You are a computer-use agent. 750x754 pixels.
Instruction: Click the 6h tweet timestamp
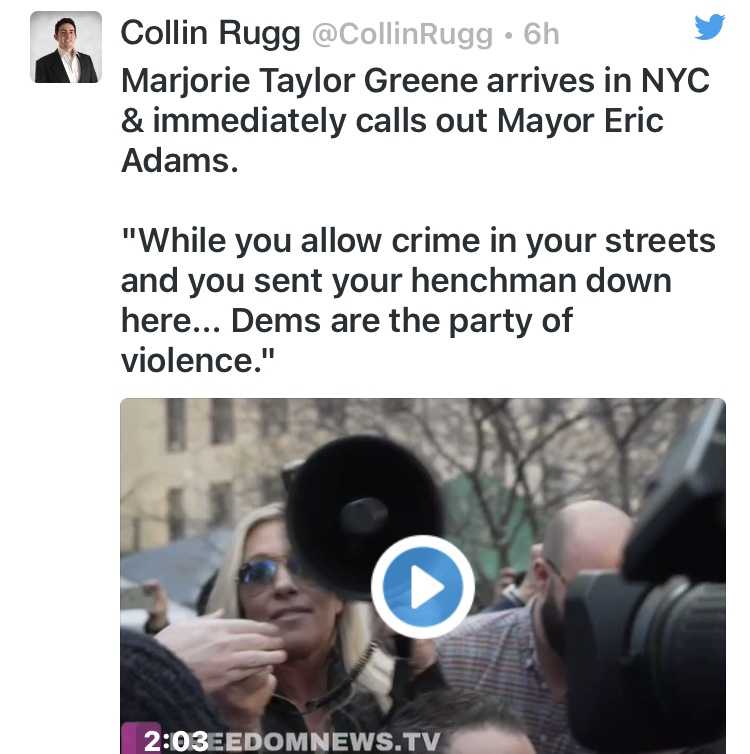pyautogui.click(x=541, y=34)
